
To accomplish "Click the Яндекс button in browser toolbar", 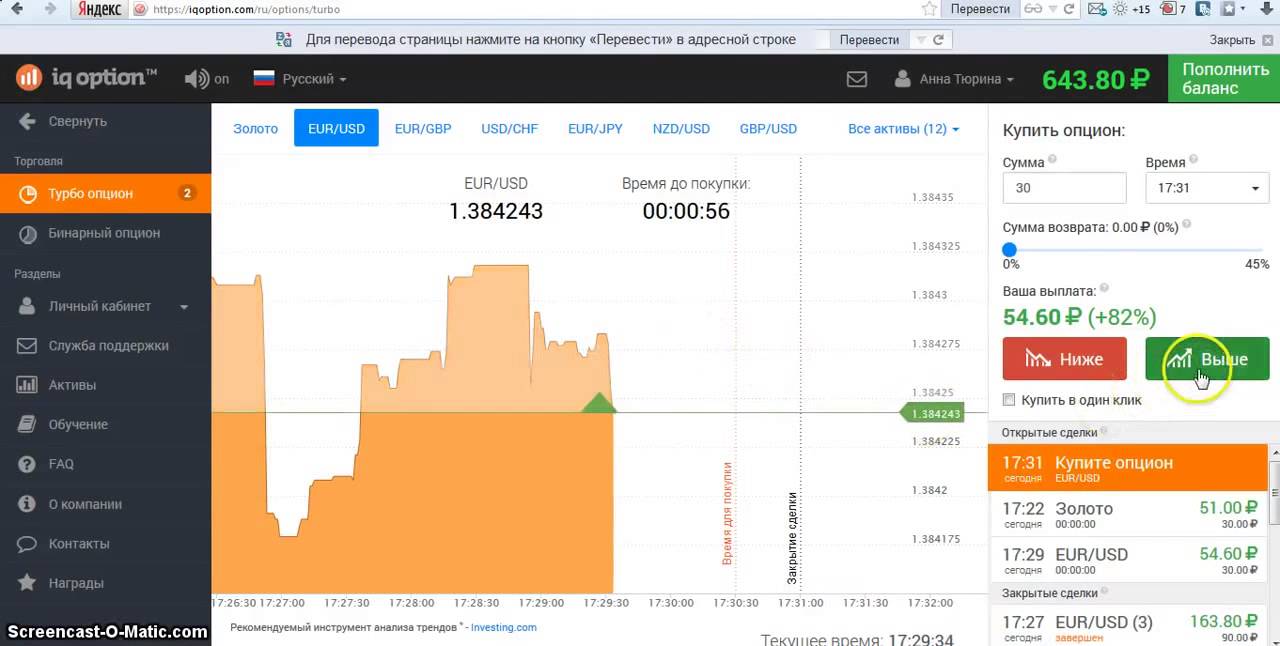I will (100, 9).
